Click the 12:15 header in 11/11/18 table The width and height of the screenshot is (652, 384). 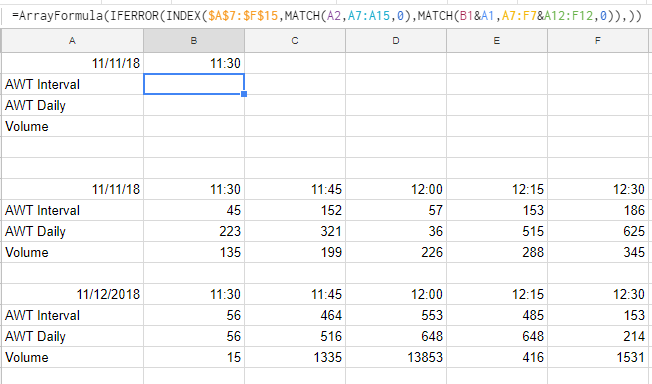point(497,189)
